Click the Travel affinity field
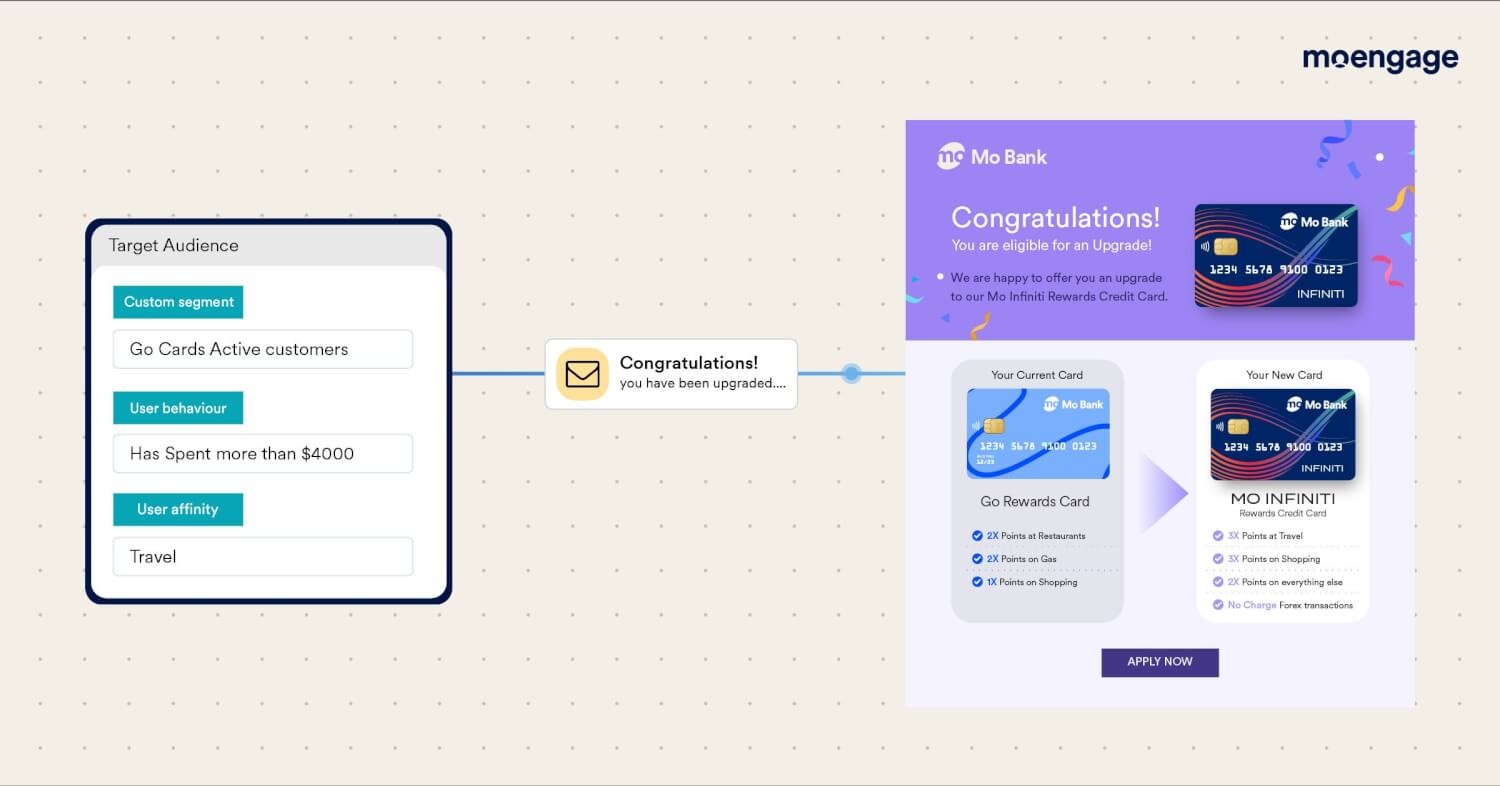Screen dimensions: 1500x786 tap(263, 557)
